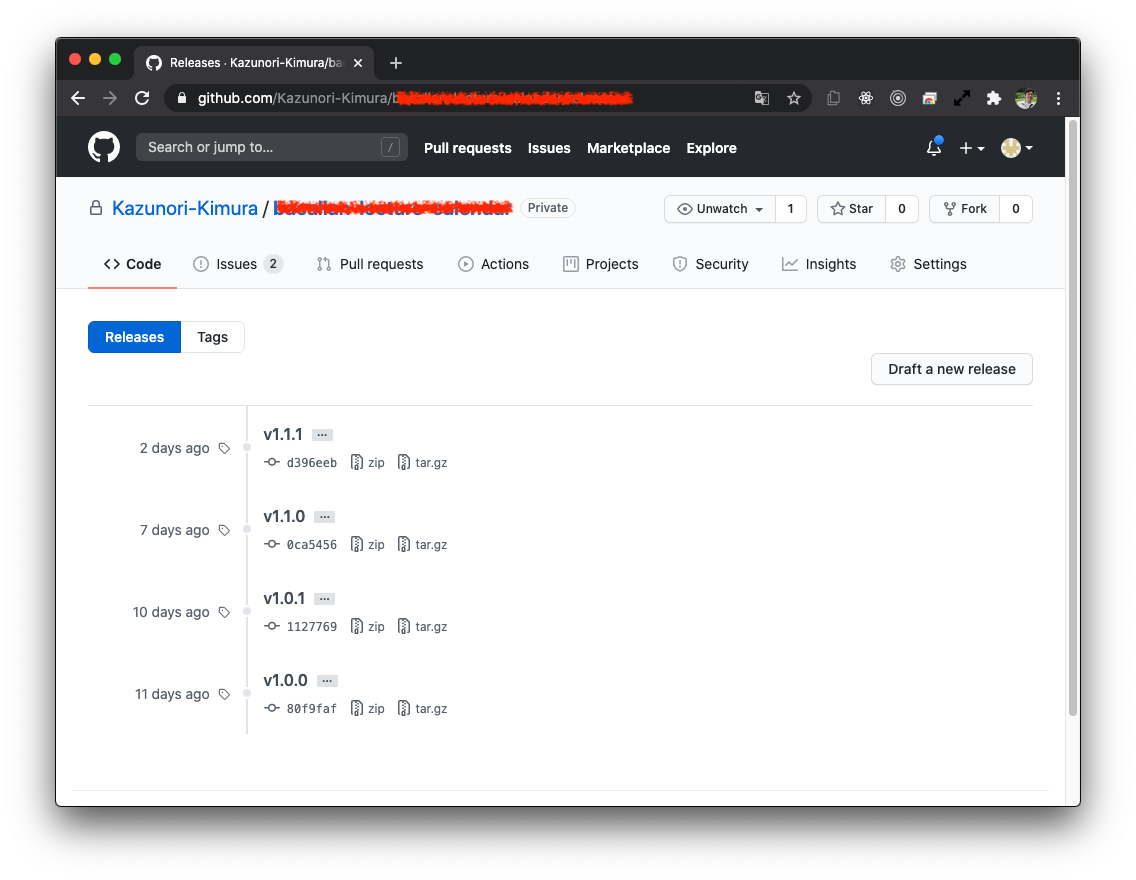The width and height of the screenshot is (1136, 880).
Task: Open Issues in top navigation
Action: click(548, 148)
